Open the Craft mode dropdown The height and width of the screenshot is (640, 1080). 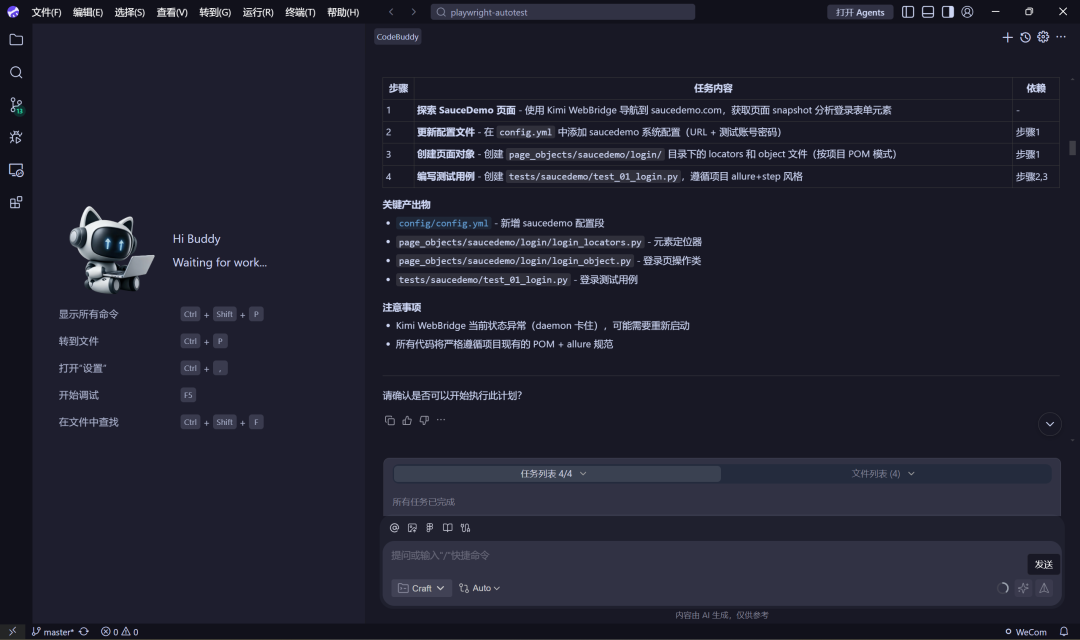coord(422,588)
